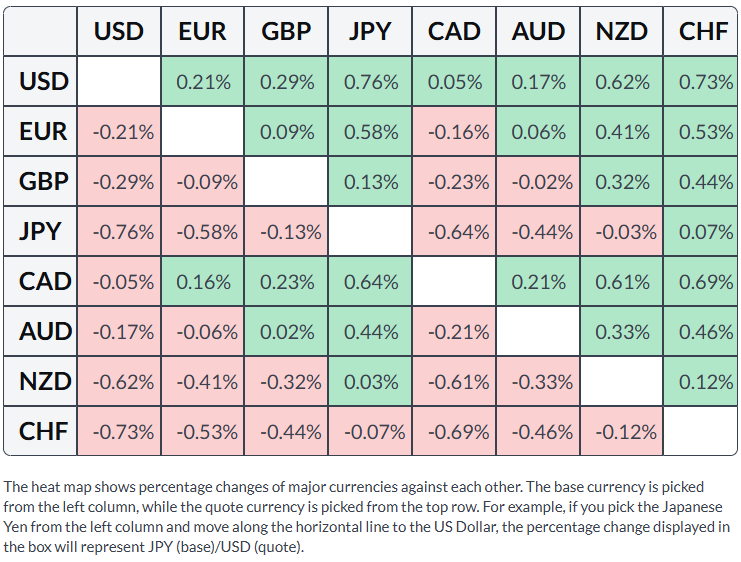
Task: Click the AUD row label
Action: pyautogui.click(x=40, y=331)
